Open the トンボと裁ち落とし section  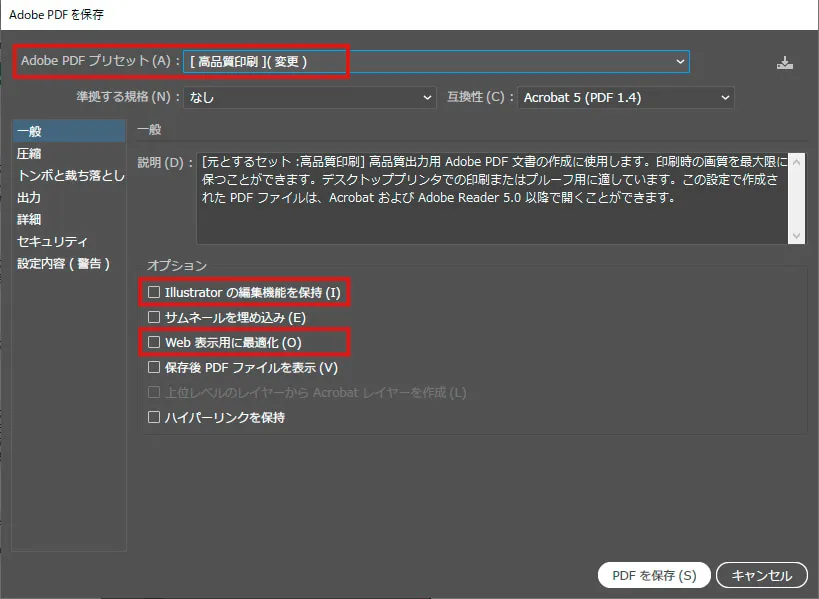[x=70, y=175]
